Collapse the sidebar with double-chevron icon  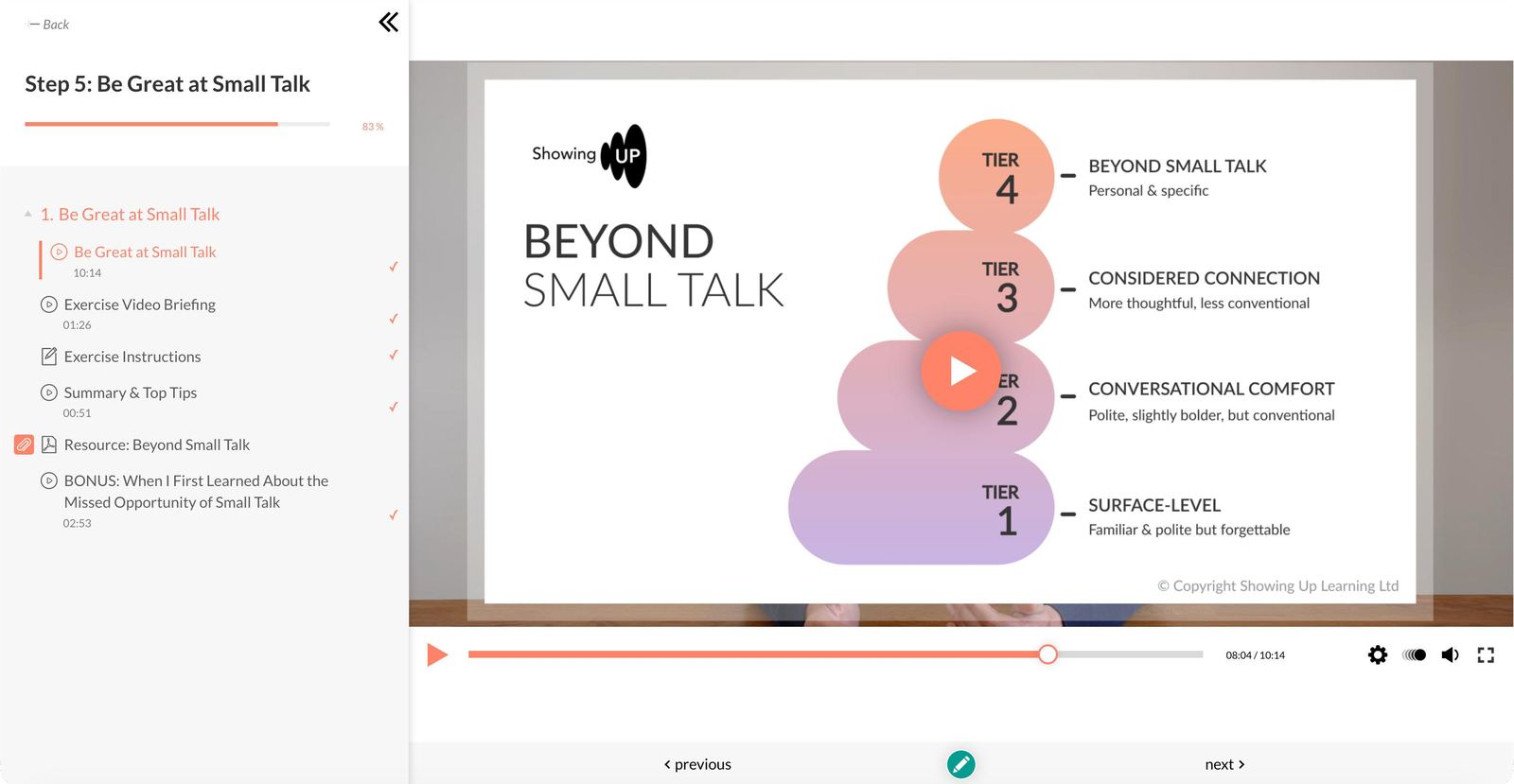pos(388,22)
